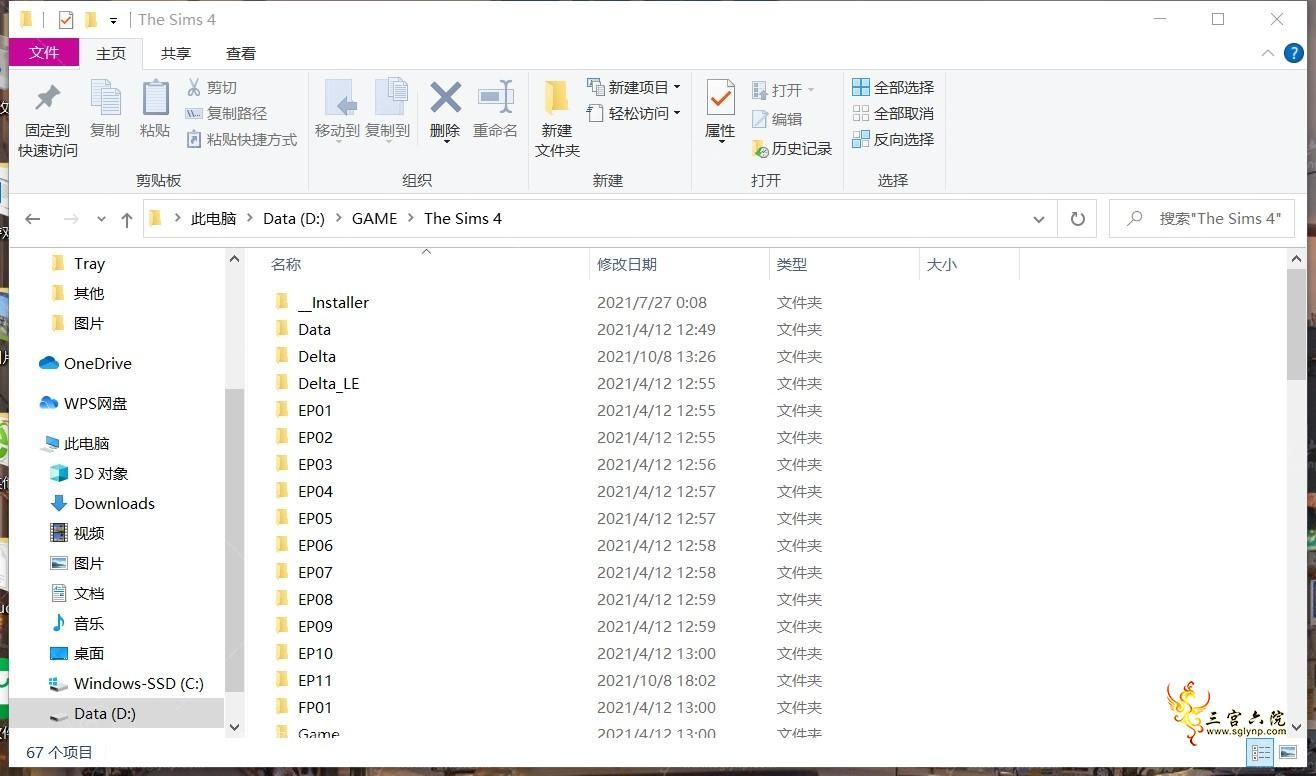1316x776 pixels.
Task: Select the EP05 folder
Action: click(315, 518)
